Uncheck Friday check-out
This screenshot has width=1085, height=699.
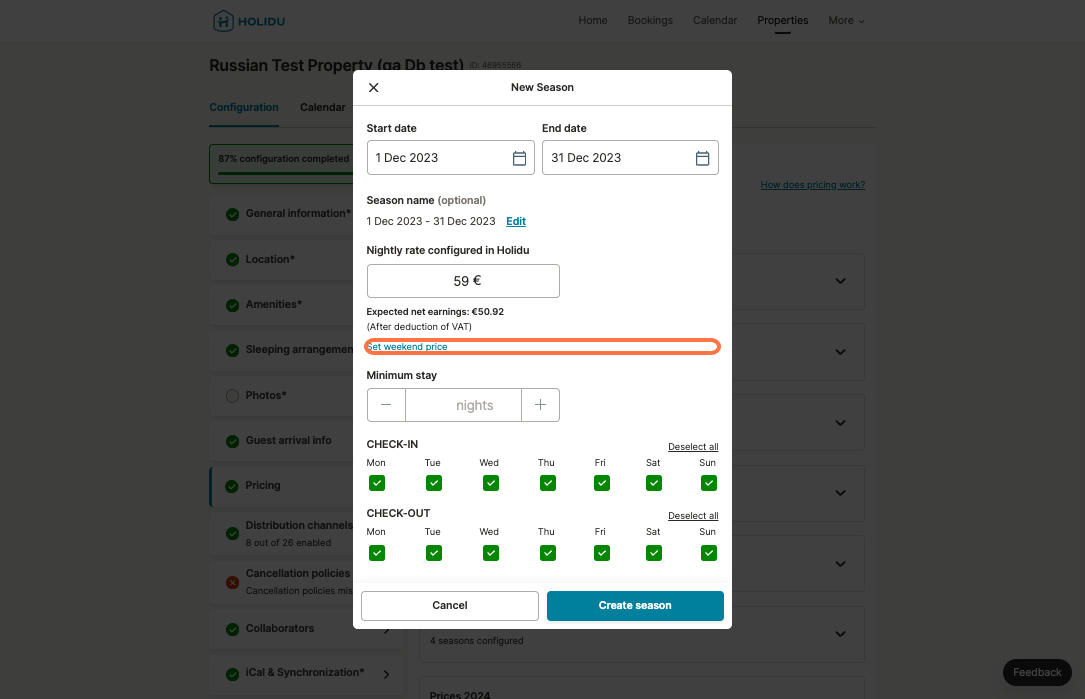pos(601,553)
